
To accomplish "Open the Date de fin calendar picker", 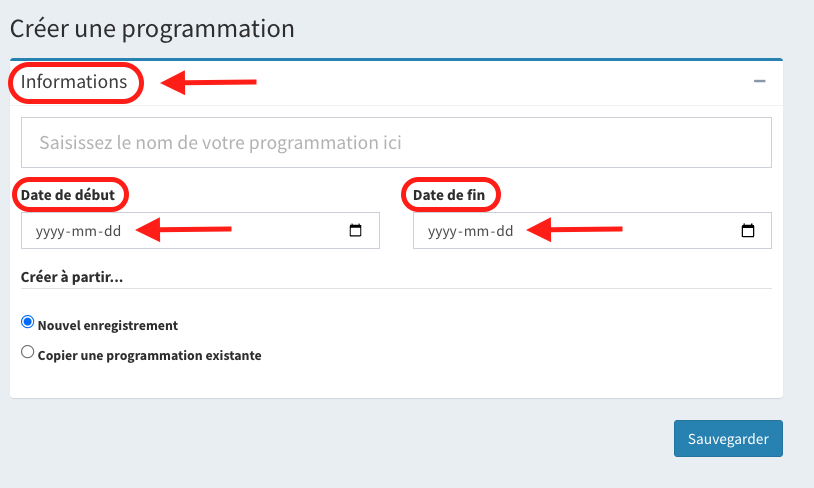I will (748, 231).
